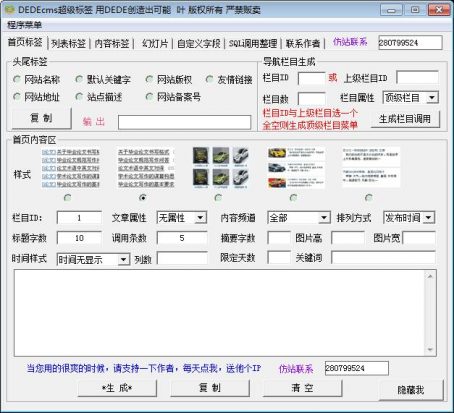Click inside the large output text area
454x413 pixels.
[219, 313]
